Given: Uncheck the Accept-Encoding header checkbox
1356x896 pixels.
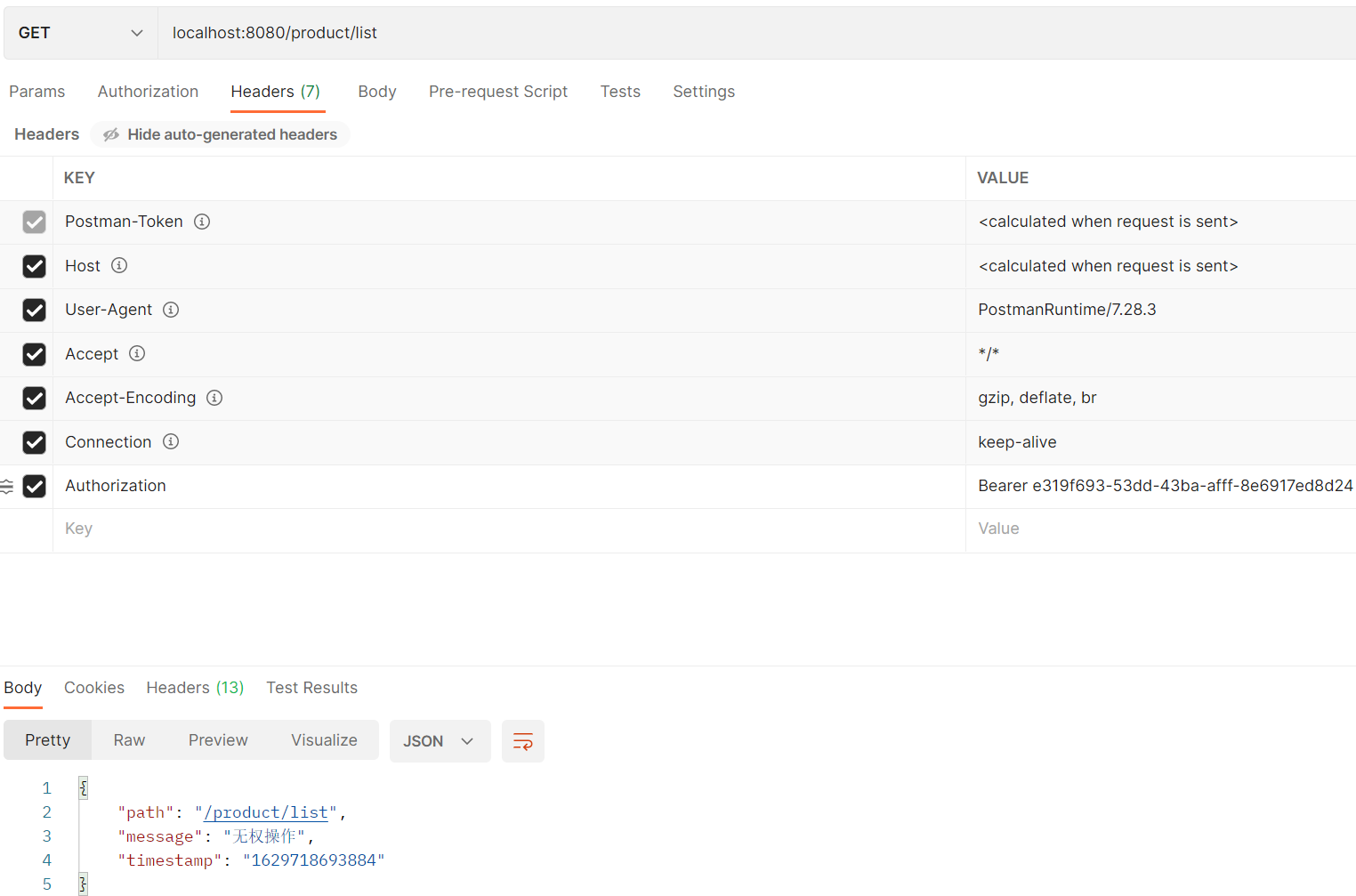Looking at the screenshot, I should tap(34, 398).
